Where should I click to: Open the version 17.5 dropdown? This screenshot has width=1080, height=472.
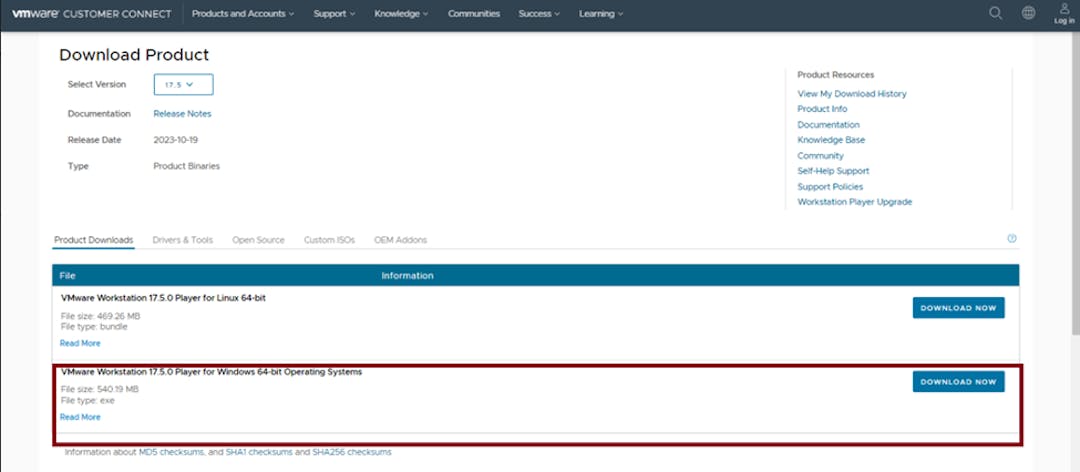(183, 85)
